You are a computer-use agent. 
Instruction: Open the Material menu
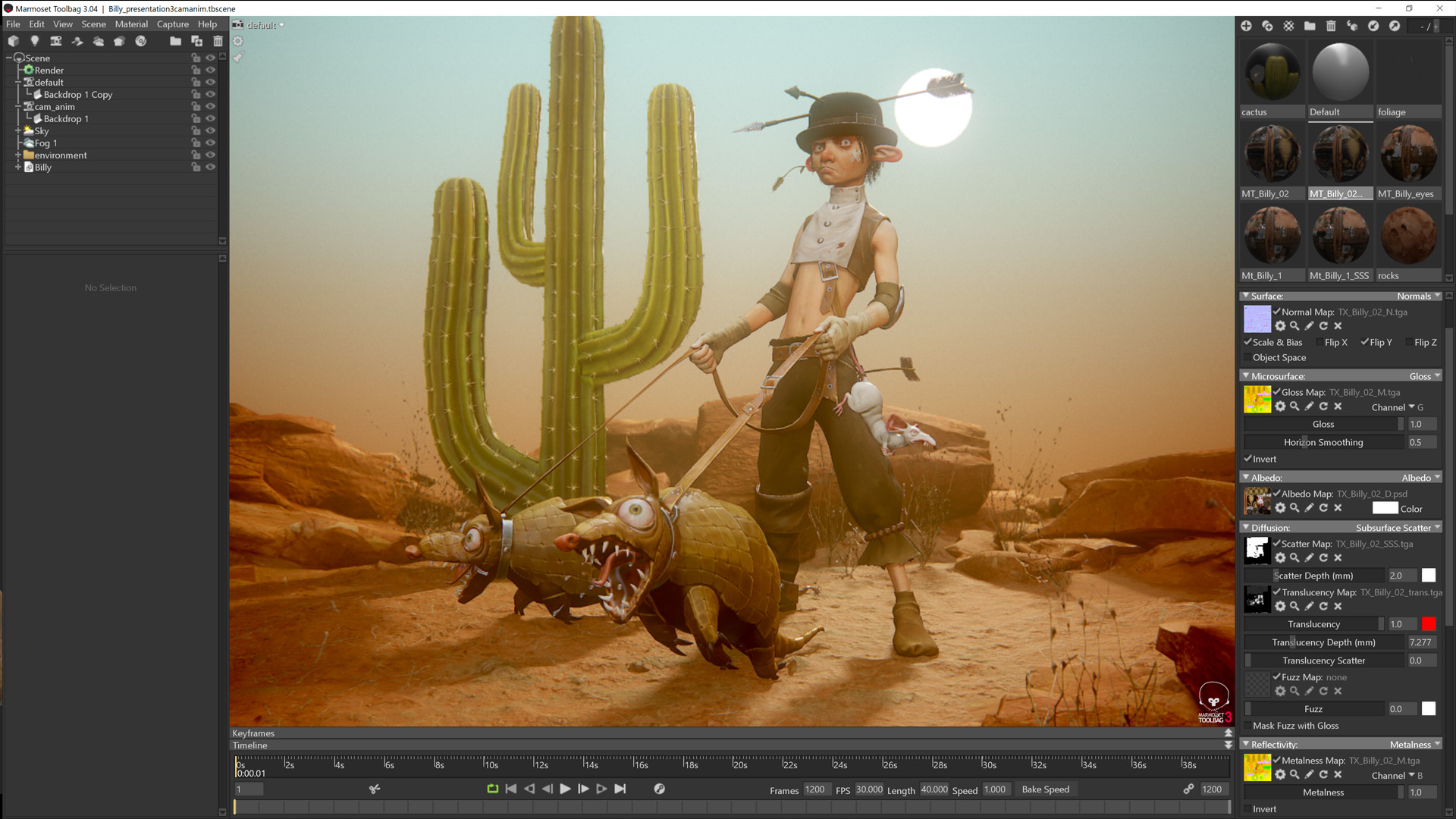tap(131, 24)
